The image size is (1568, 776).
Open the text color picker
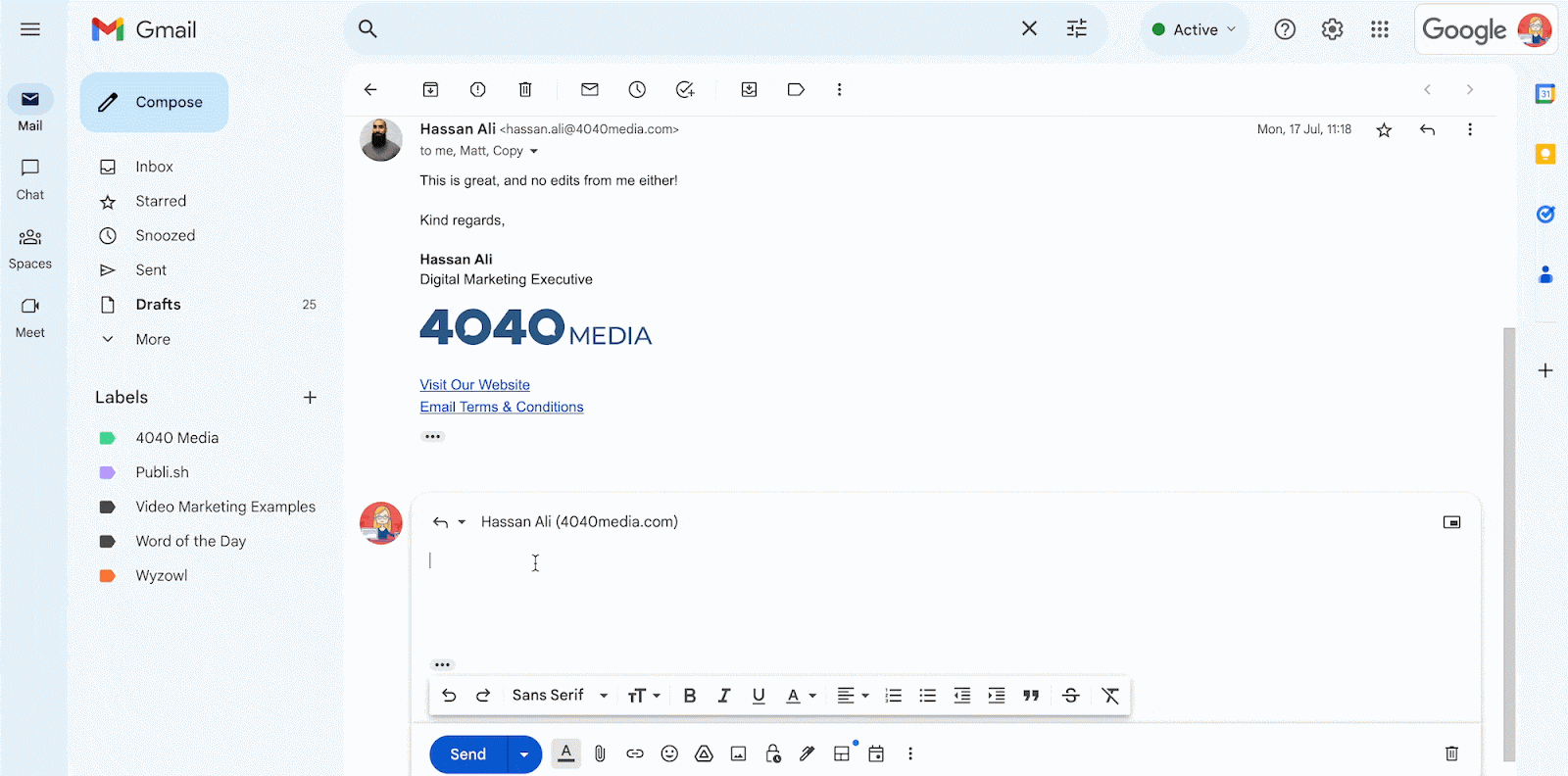[801, 696]
